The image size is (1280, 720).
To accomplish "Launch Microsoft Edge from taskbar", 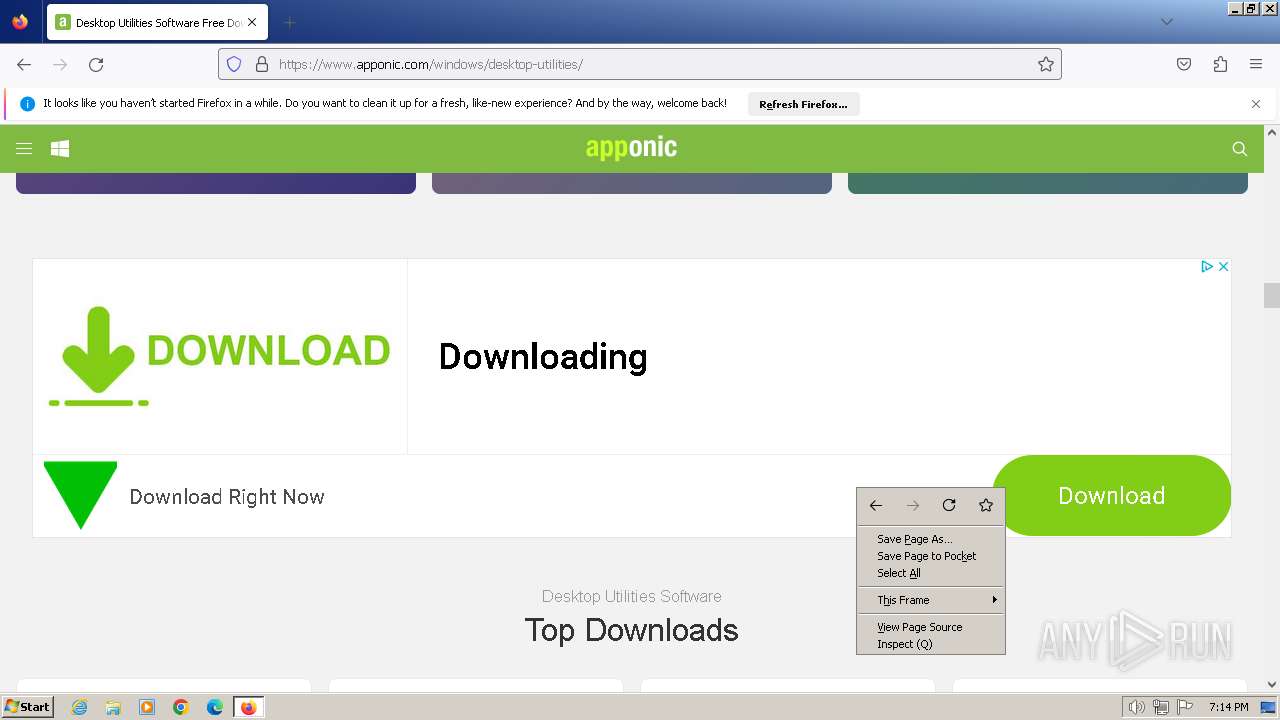I will pos(215,707).
